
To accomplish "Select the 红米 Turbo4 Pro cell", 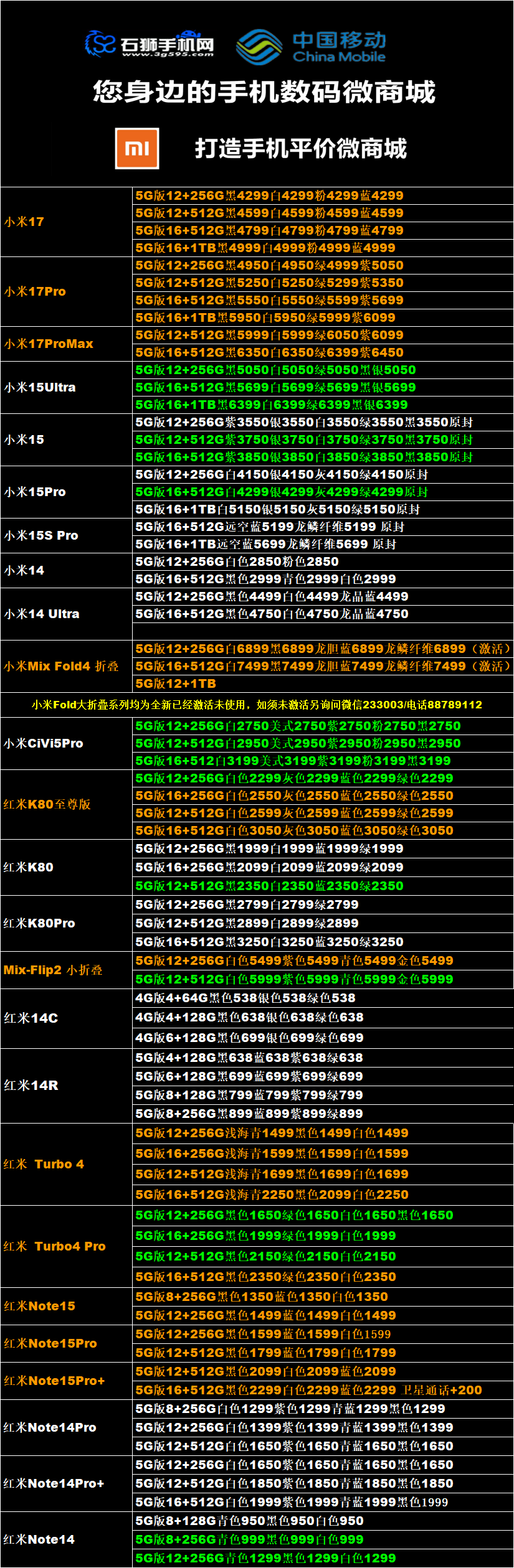I will click(55, 1246).
